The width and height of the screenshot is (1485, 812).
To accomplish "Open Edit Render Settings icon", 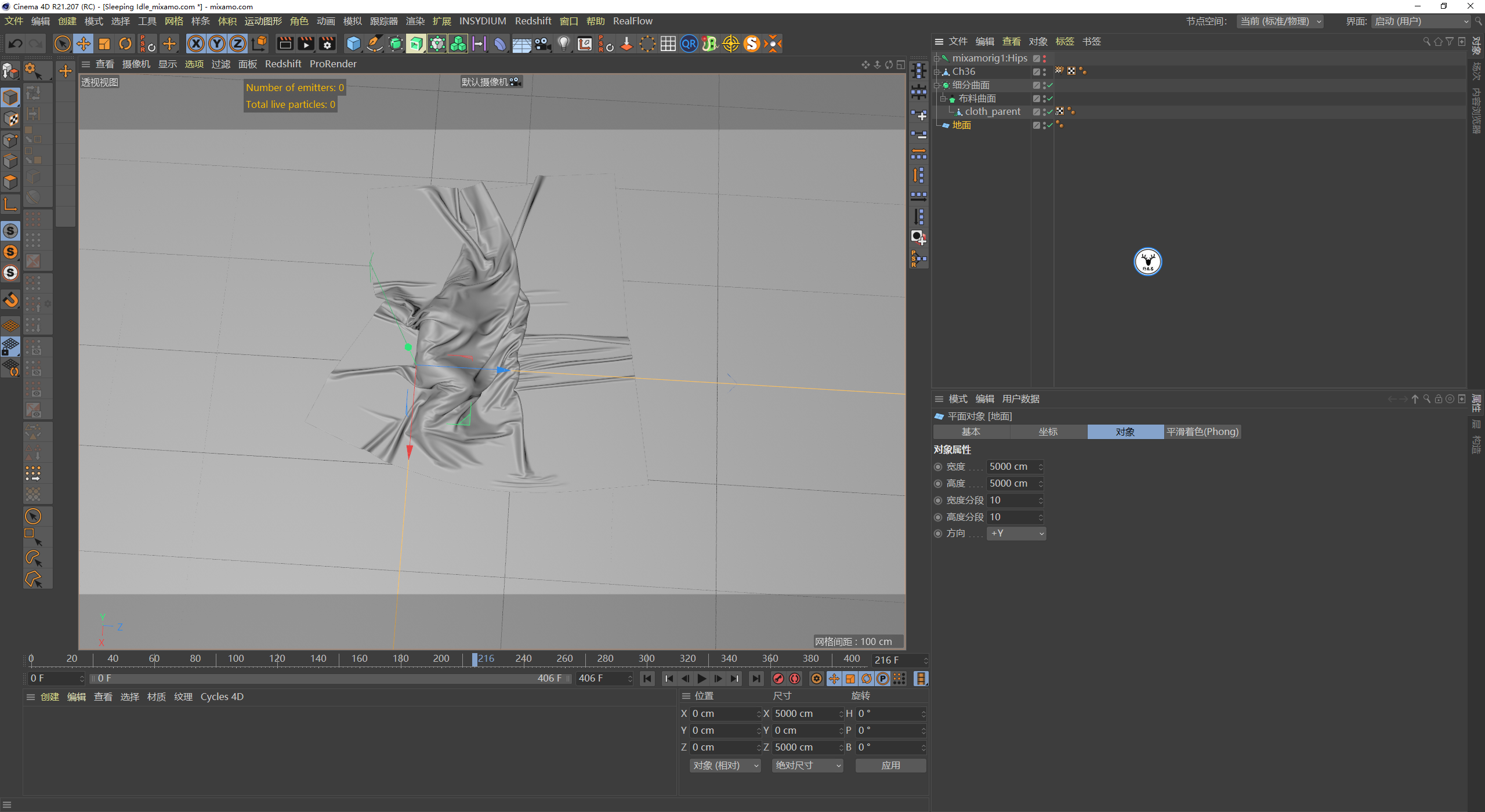I will (327, 43).
